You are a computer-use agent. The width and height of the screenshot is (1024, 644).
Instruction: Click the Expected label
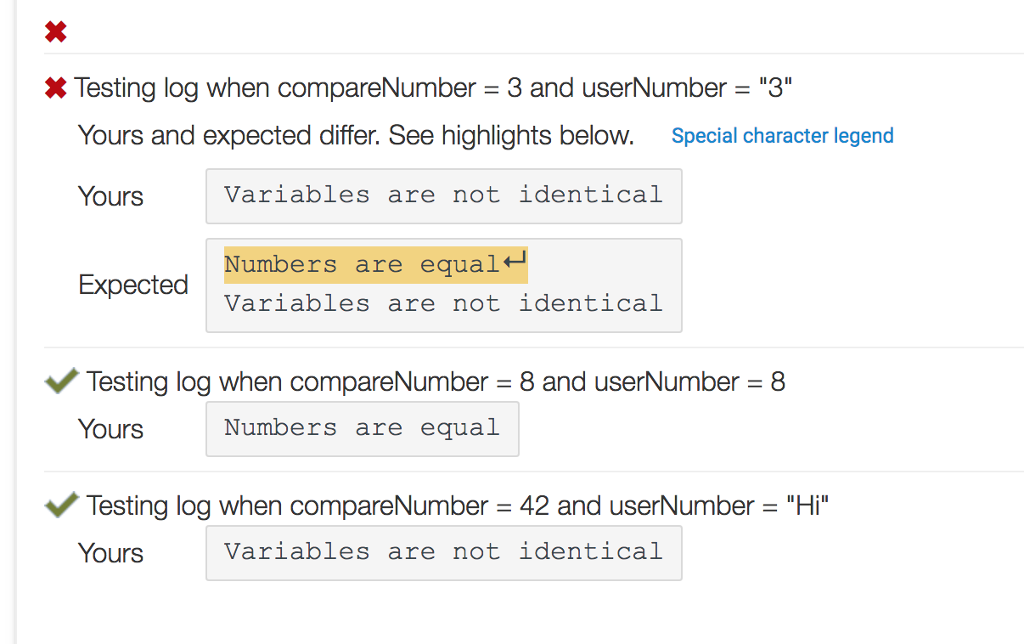tap(133, 285)
